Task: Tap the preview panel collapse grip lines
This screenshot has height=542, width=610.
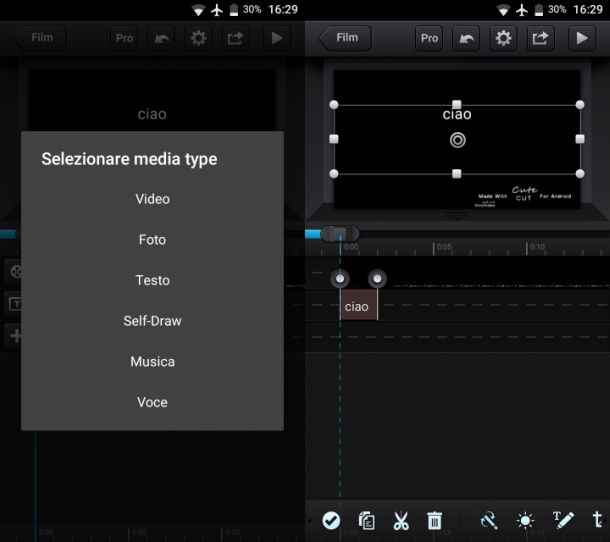Action: [x=457, y=214]
